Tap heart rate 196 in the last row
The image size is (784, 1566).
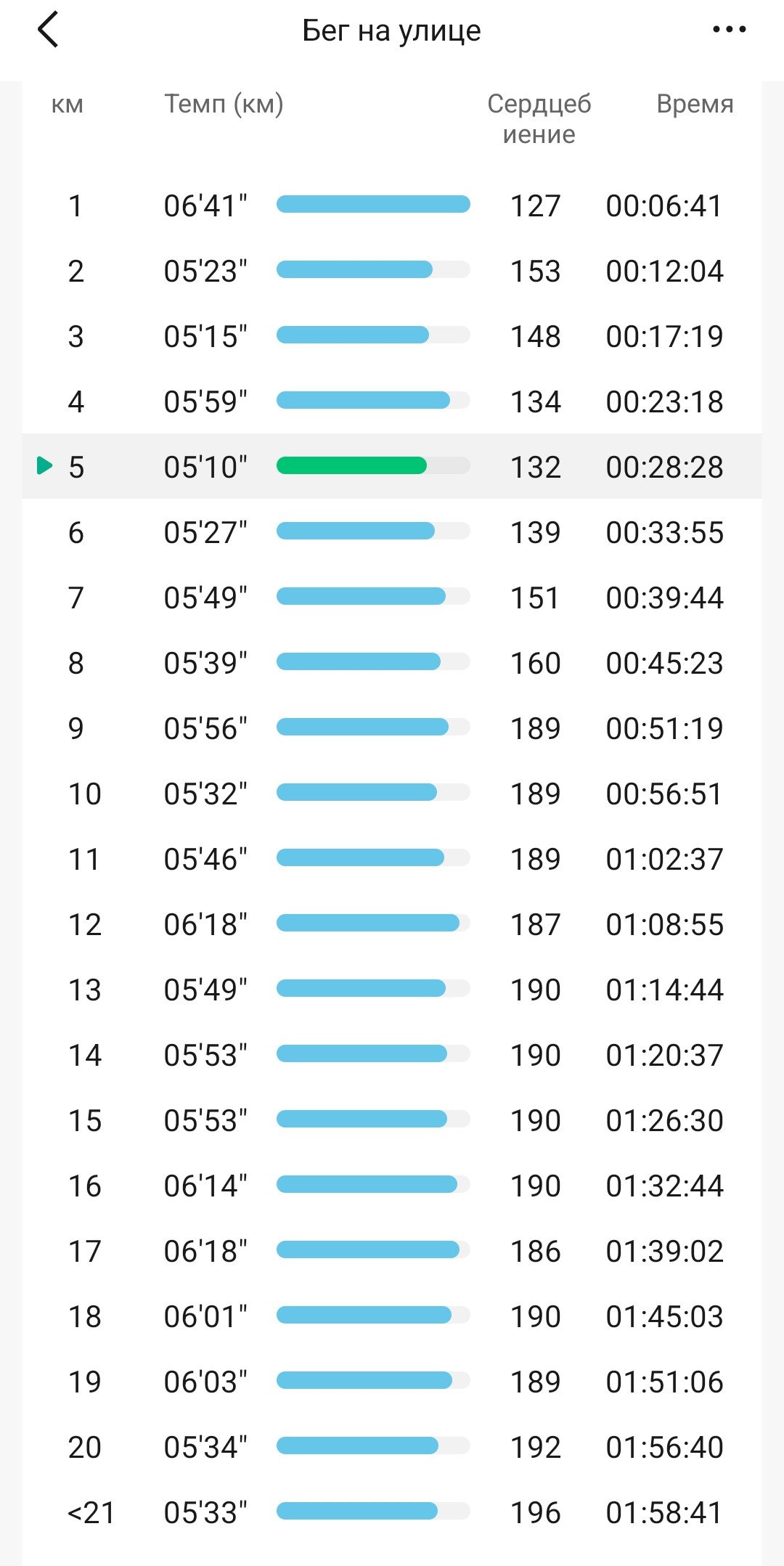(x=536, y=1512)
